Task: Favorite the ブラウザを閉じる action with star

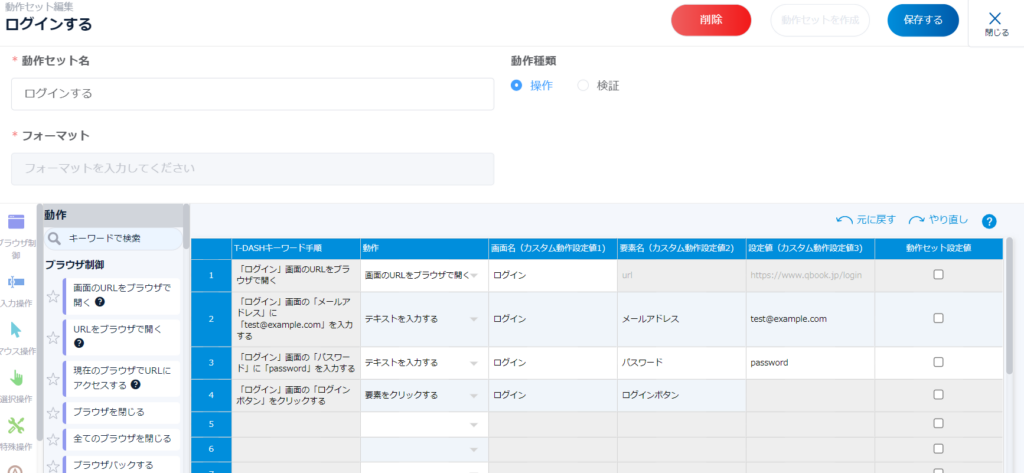Action: pyautogui.click(x=54, y=411)
